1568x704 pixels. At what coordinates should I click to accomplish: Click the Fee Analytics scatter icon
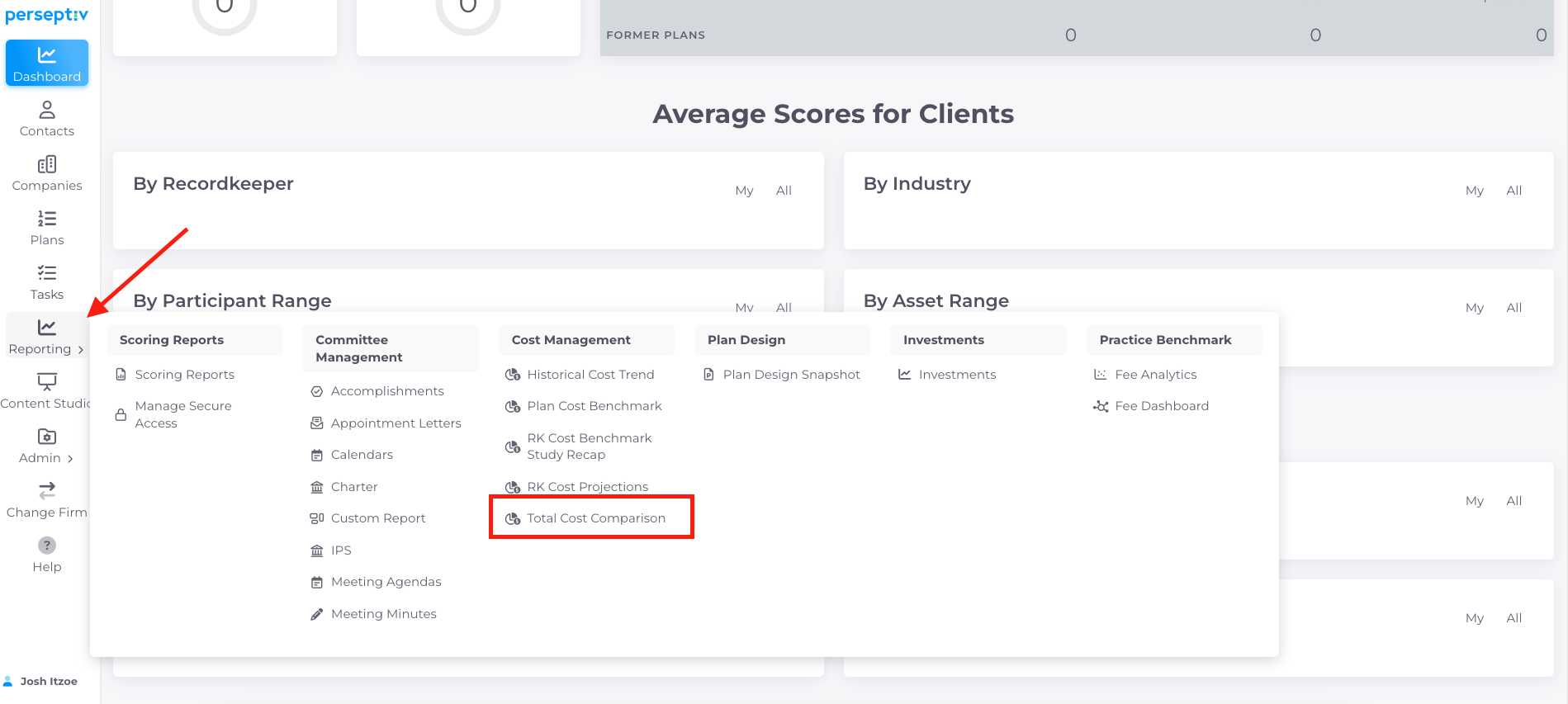tap(1101, 375)
